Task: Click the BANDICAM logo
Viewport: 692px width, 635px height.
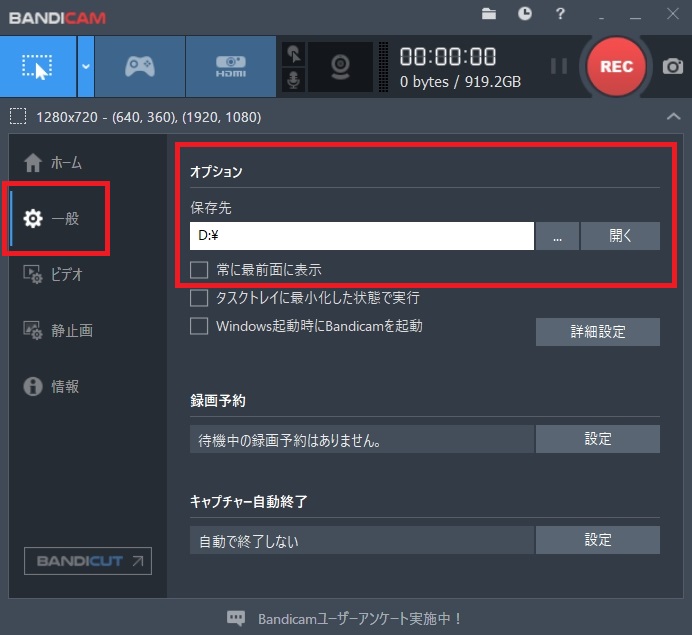Action: 57,18
